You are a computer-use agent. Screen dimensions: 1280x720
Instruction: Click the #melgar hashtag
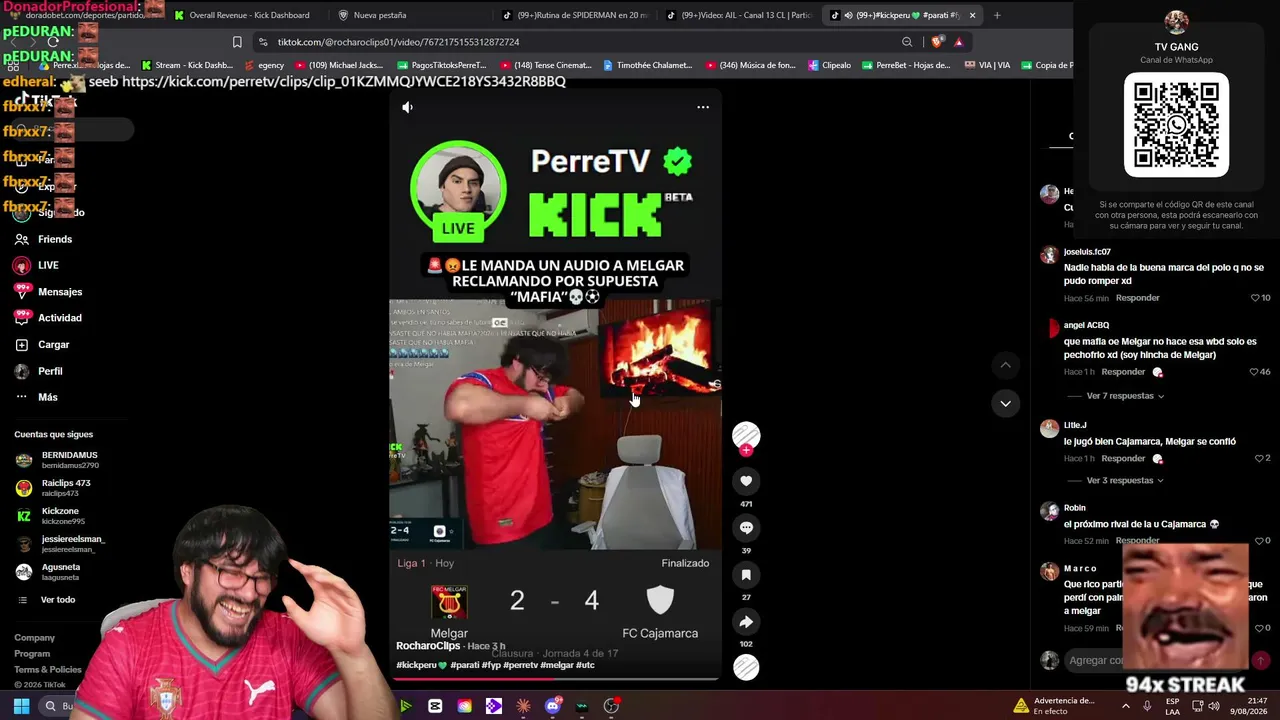click(557, 665)
